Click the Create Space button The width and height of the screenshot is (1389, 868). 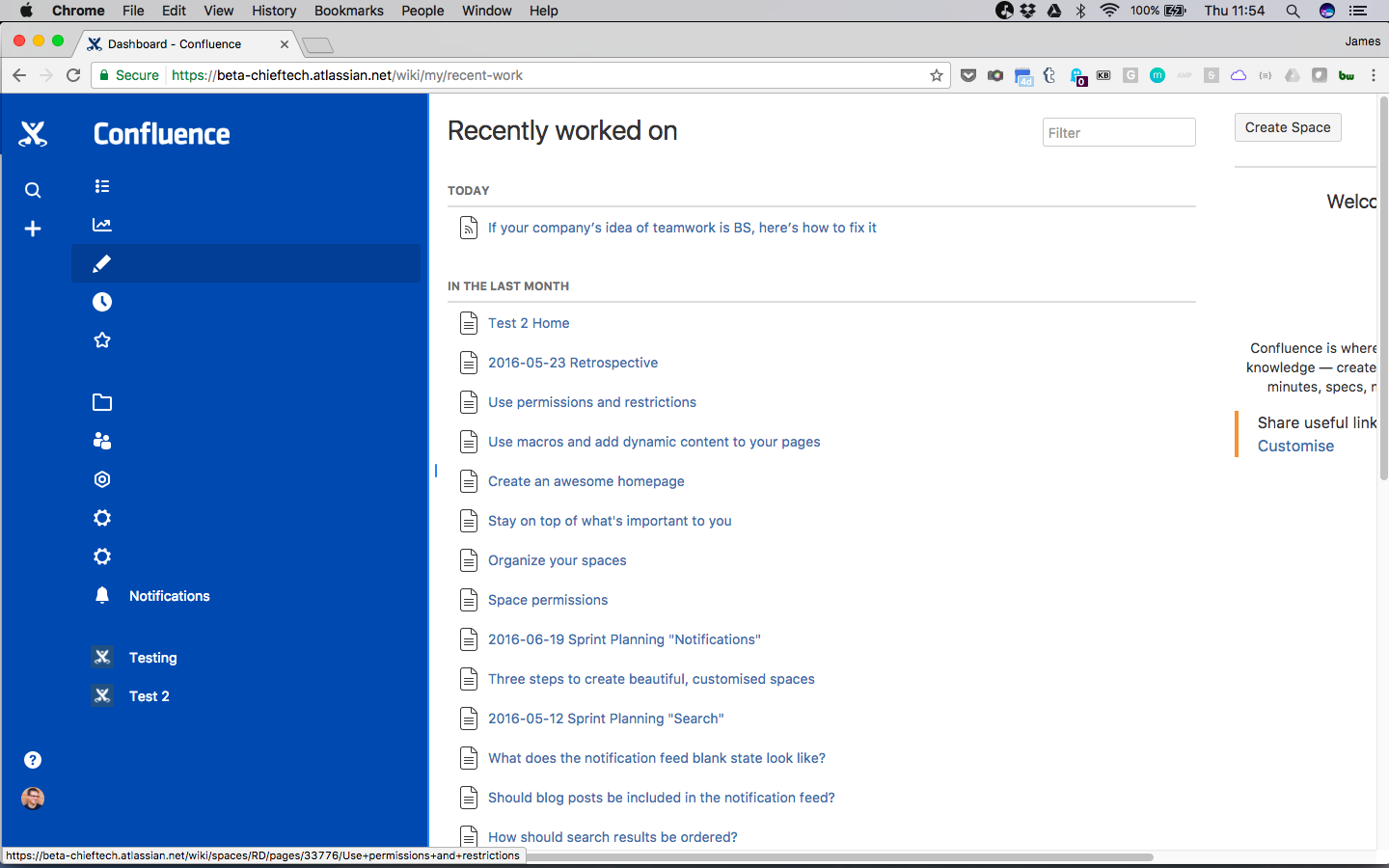[1288, 127]
